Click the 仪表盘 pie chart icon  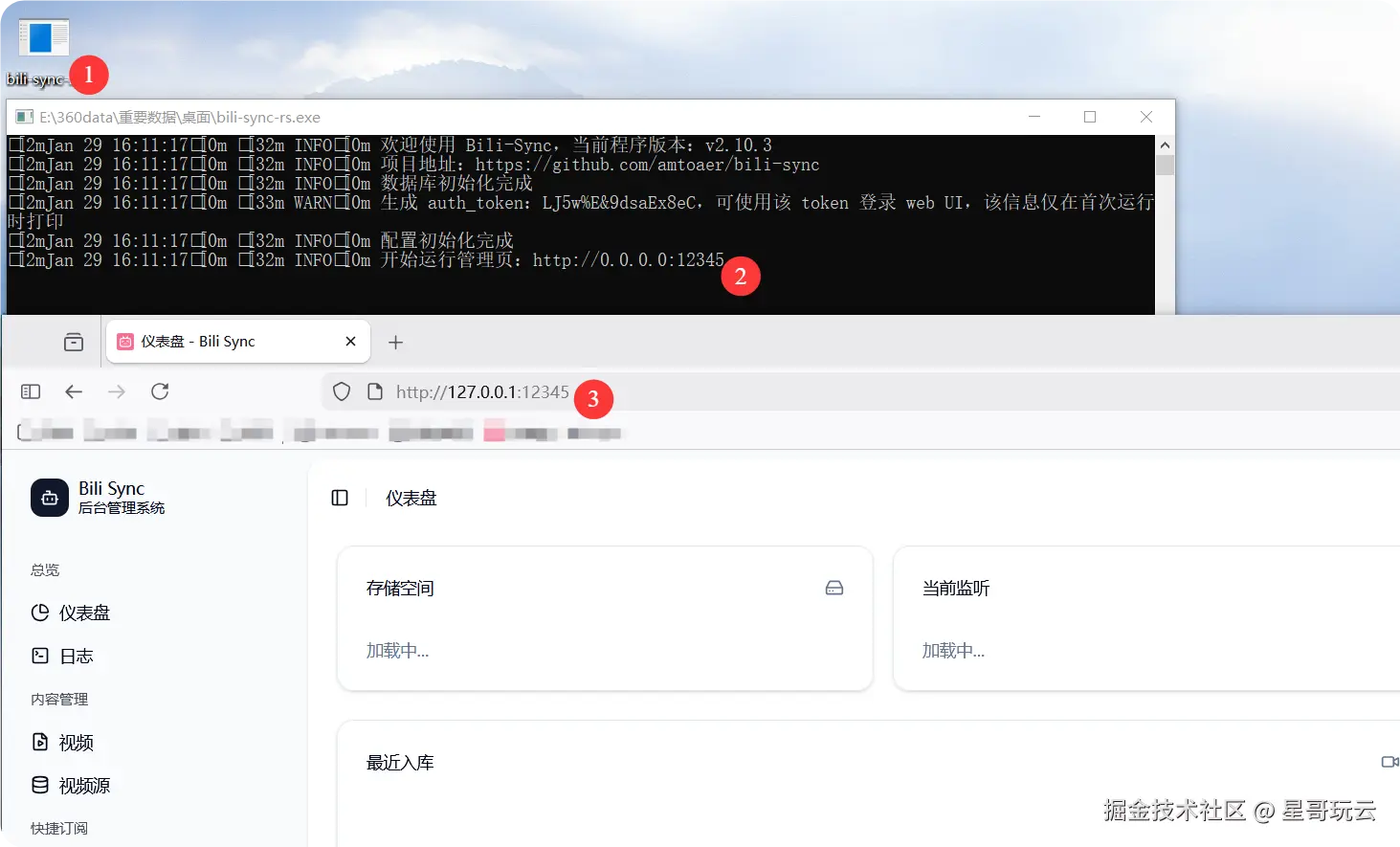coord(40,613)
